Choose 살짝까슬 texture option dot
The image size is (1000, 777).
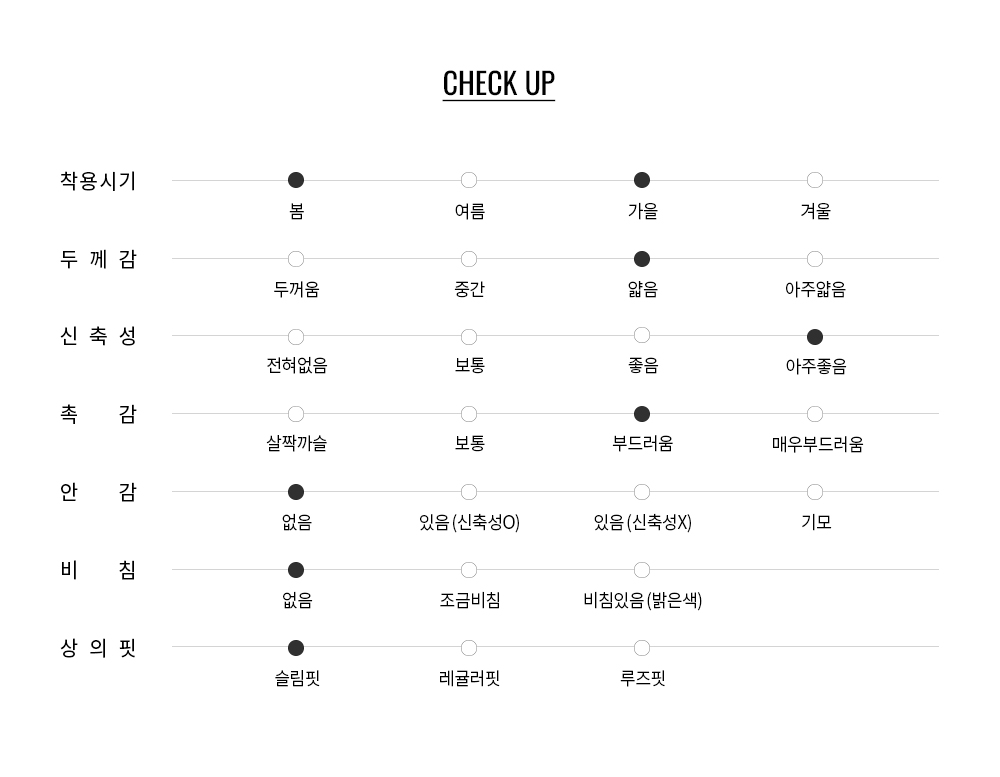click(296, 414)
